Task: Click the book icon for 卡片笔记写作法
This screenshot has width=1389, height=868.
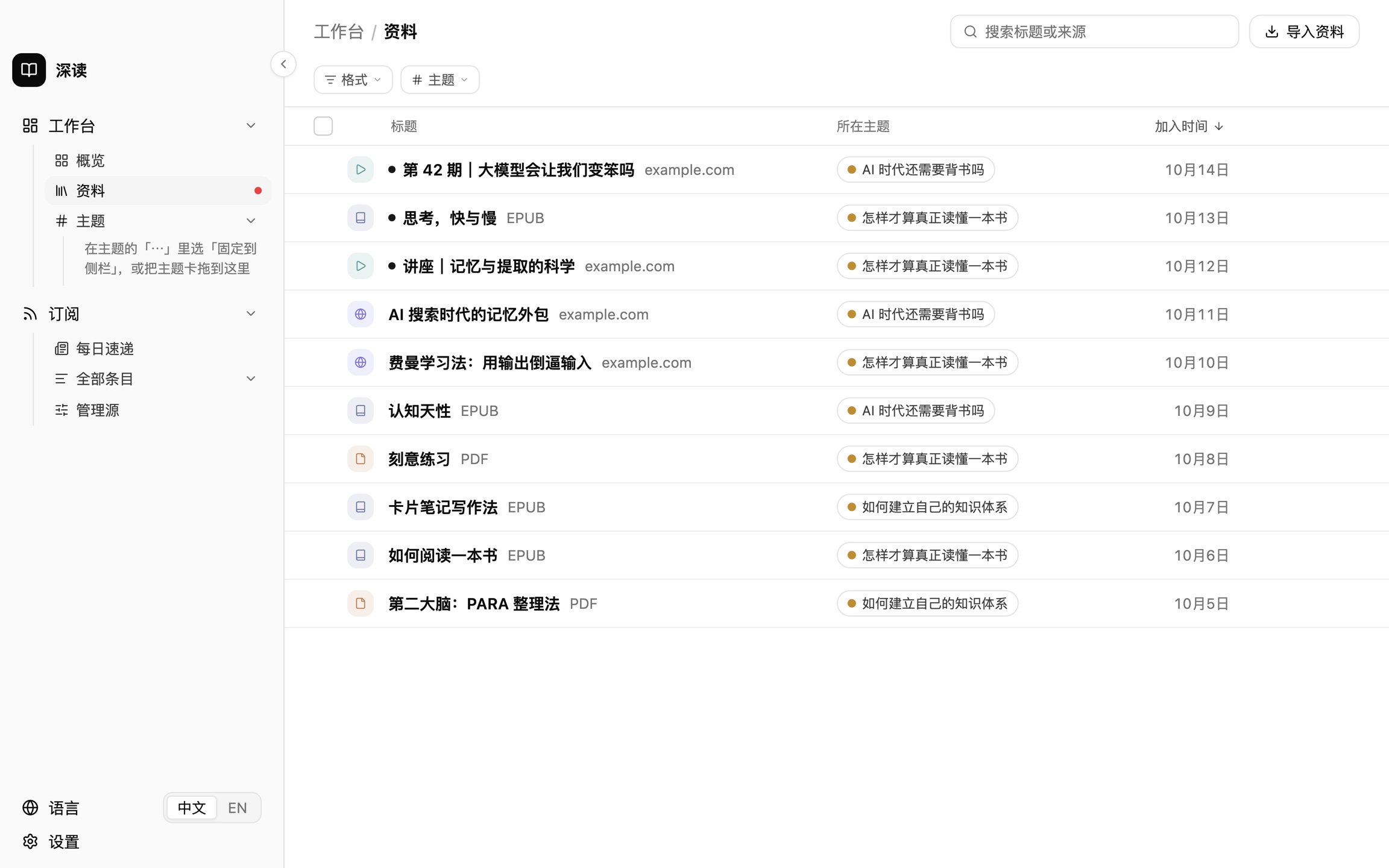Action: click(361, 507)
